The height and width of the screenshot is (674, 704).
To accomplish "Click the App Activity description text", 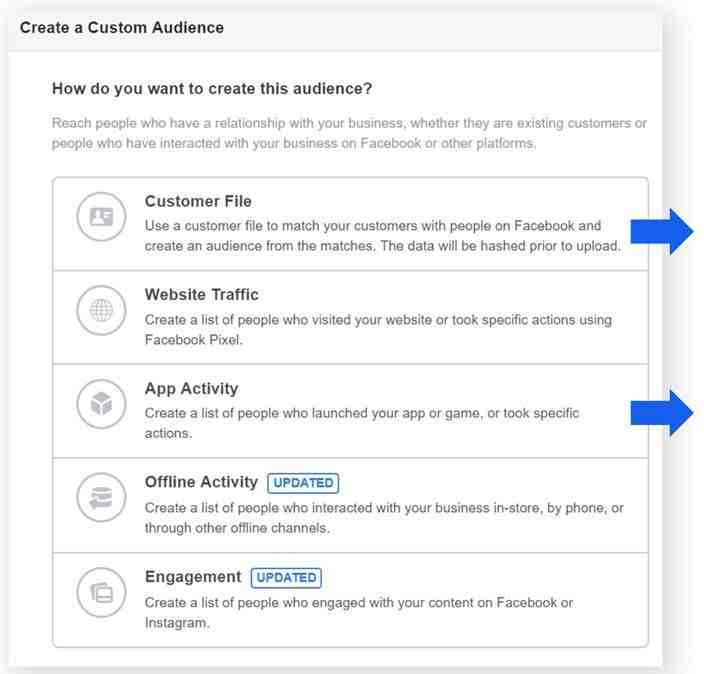I will click(x=361, y=423).
